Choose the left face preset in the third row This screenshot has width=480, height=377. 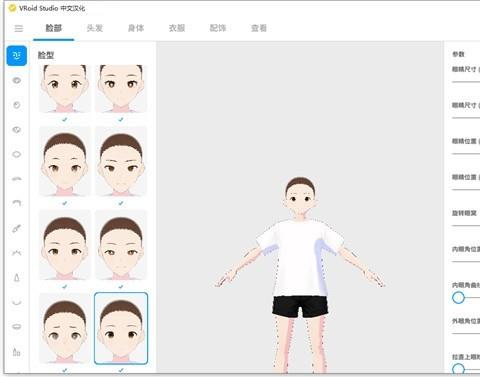pos(65,245)
